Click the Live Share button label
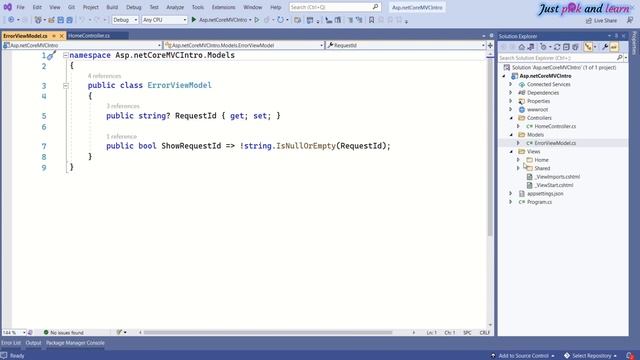This screenshot has height=360, width=640. (605, 20)
